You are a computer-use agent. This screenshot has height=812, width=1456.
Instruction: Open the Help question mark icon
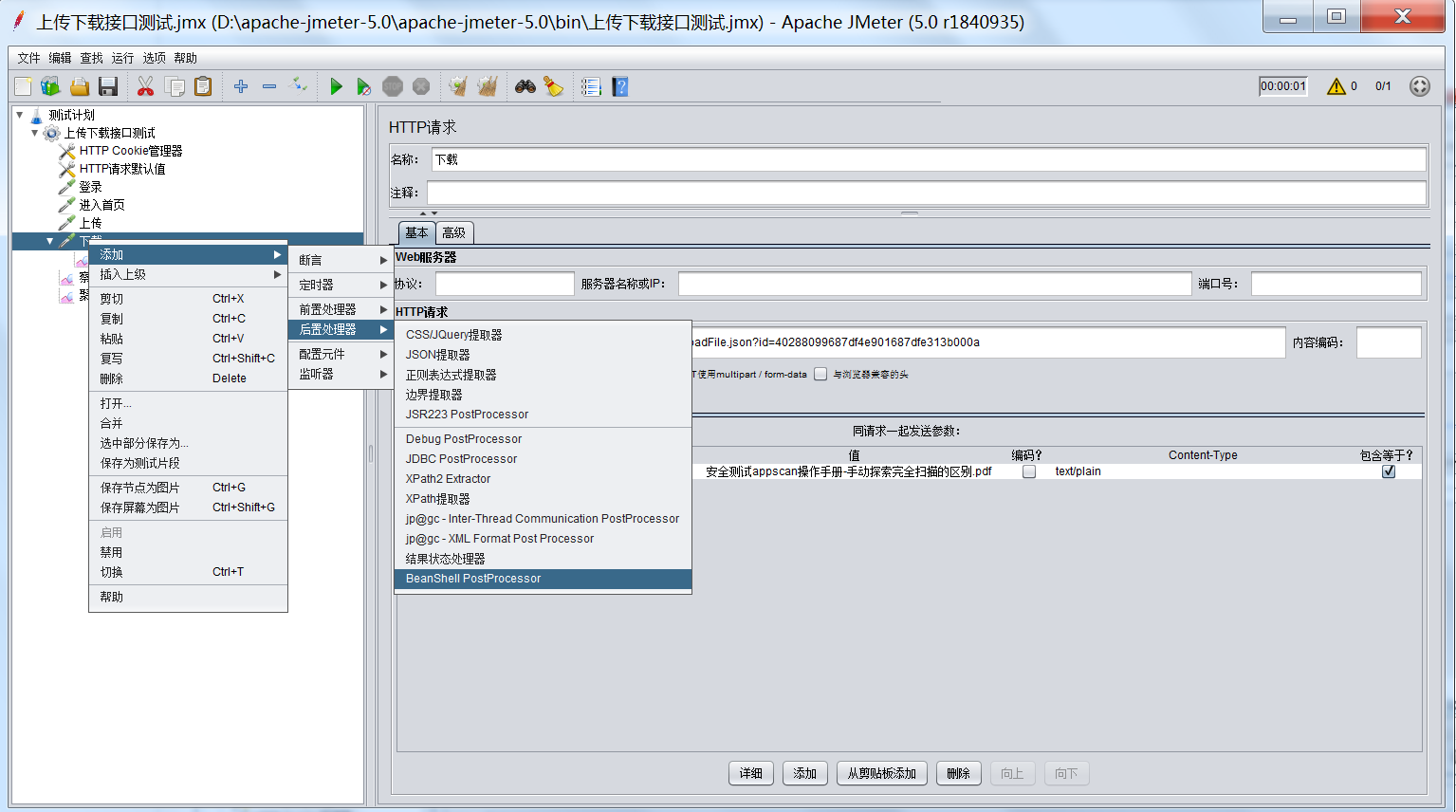pyautogui.click(x=620, y=86)
